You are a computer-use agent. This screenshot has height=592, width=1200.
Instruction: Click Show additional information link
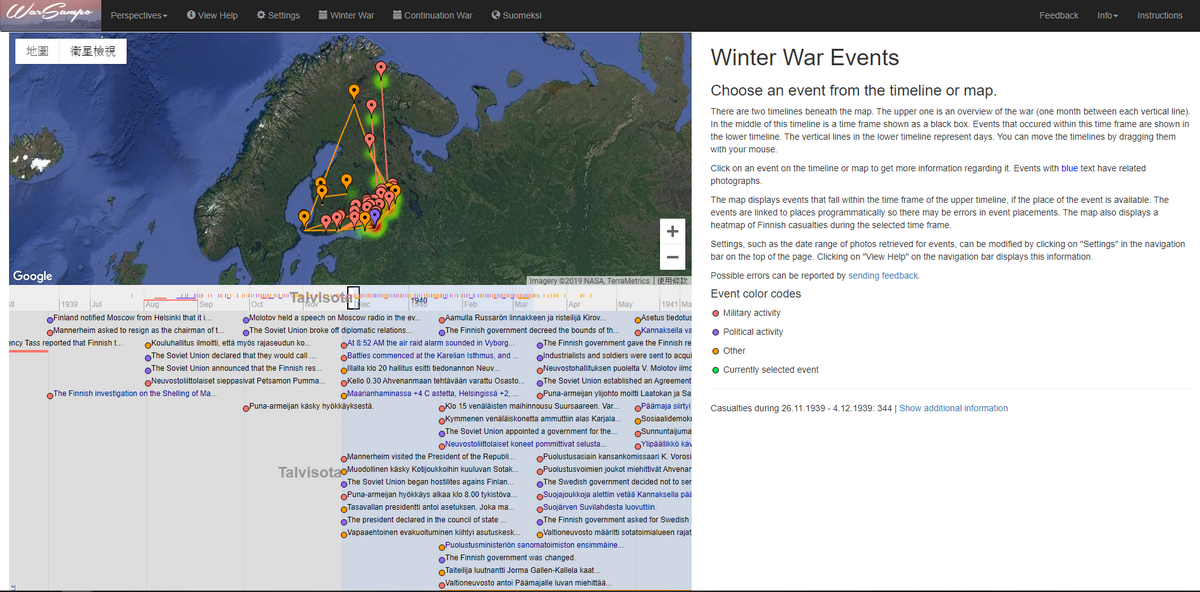coord(953,408)
